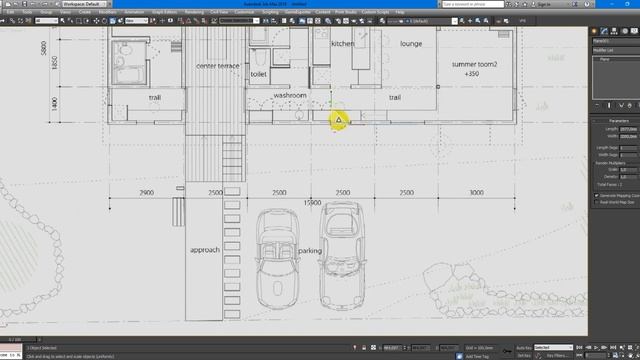This screenshot has height=360, width=640.
Task: Click the keyword search field
Action: 473,4
